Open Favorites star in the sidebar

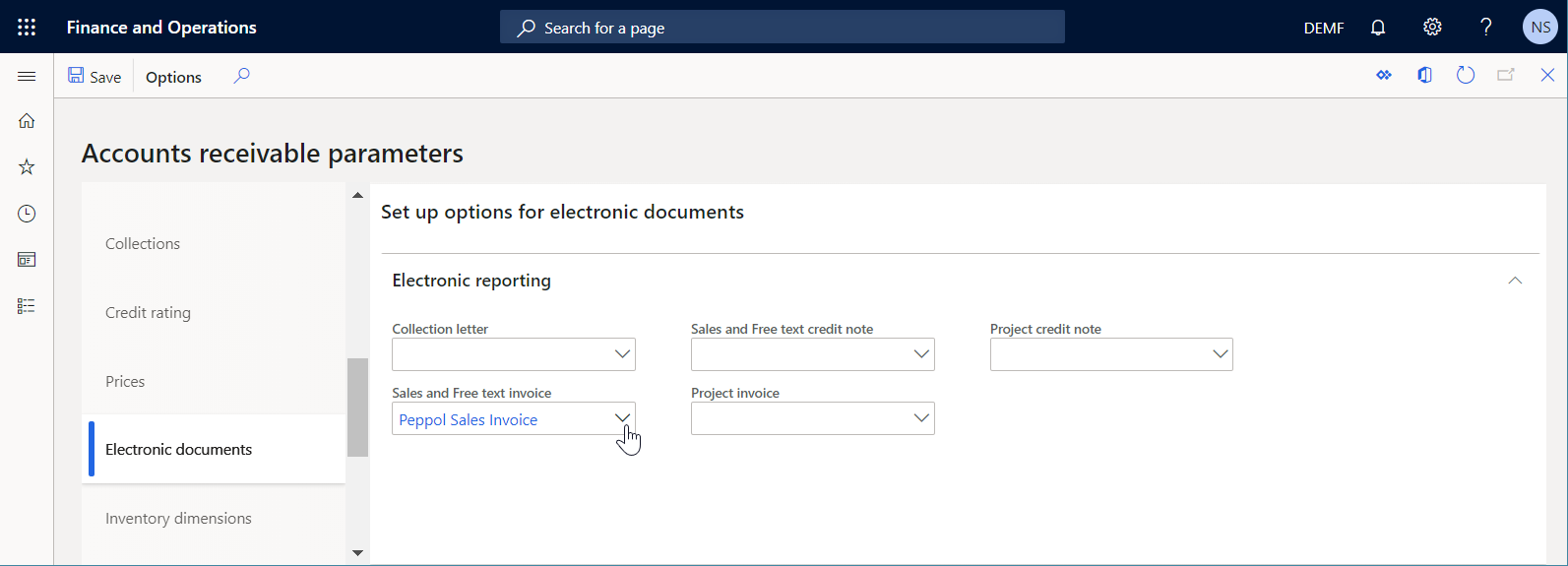pyautogui.click(x=27, y=167)
